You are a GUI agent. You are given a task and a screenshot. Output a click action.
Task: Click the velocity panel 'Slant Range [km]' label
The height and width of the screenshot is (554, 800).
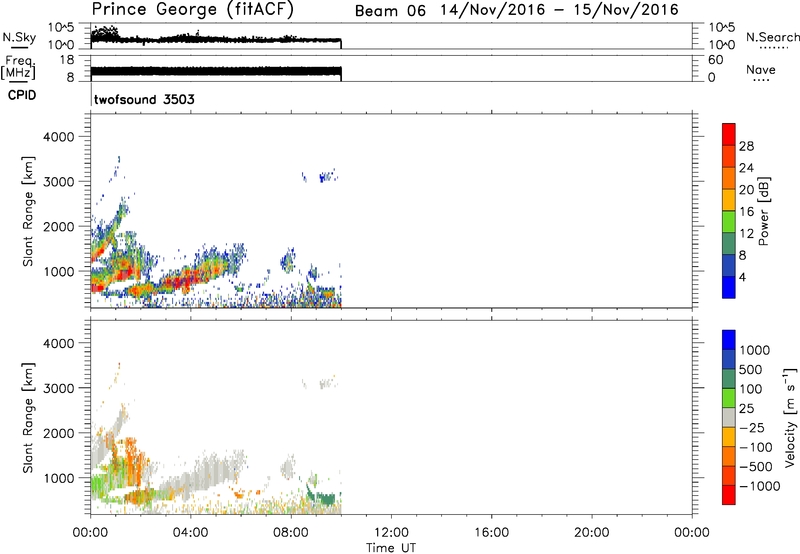28,417
